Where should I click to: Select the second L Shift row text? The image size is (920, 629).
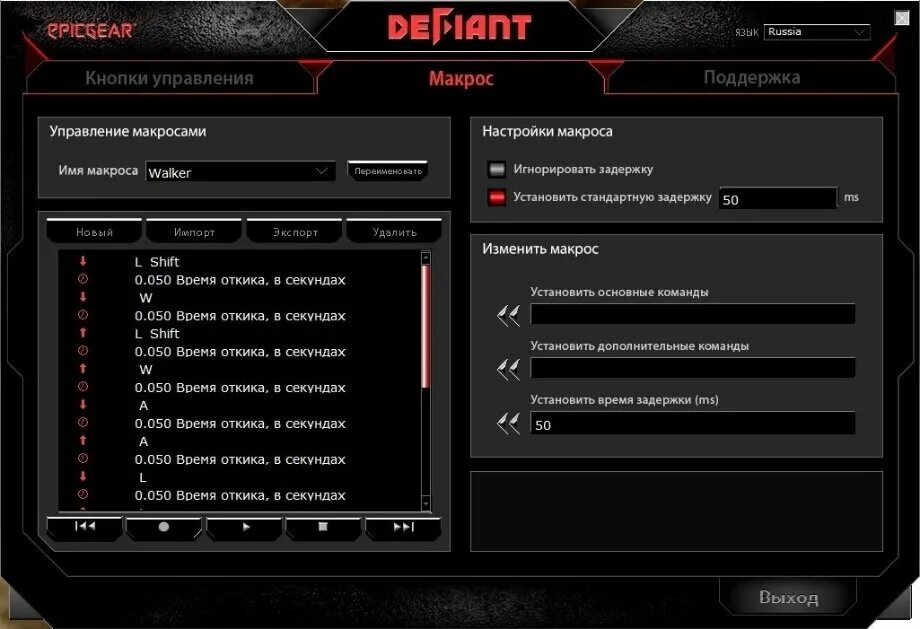click(157, 333)
